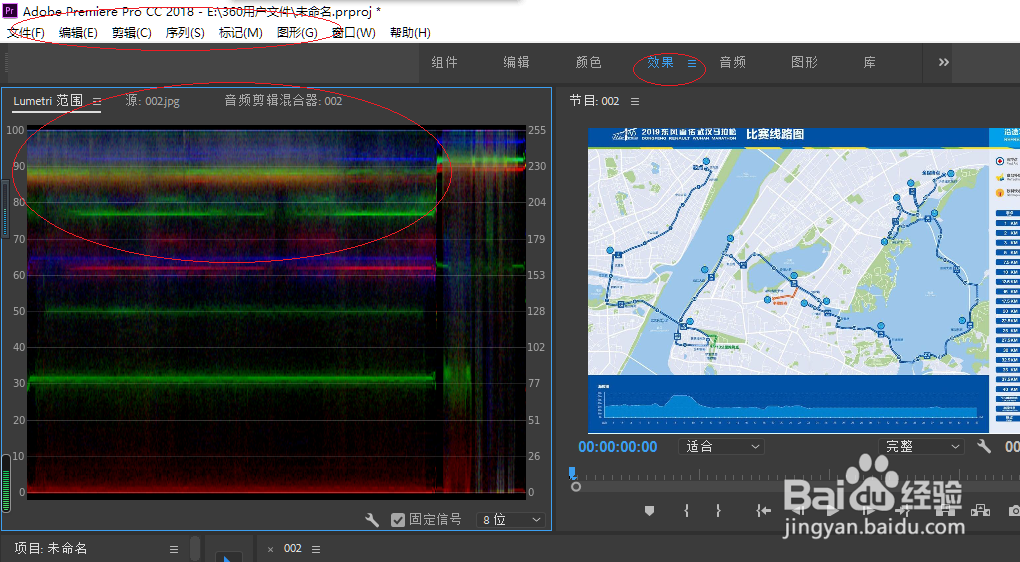Click the program monitor map preview
Image resolution: width=1020 pixels, height=562 pixels.
(804, 280)
